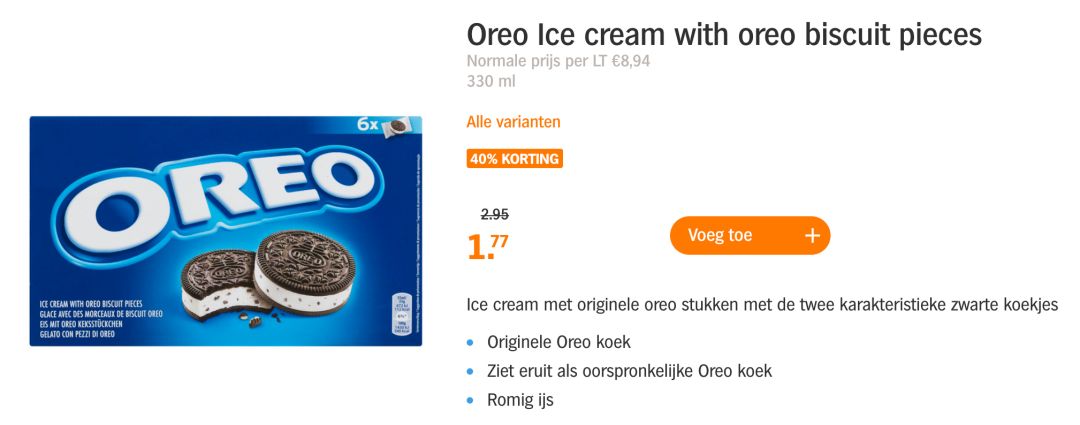The height and width of the screenshot is (425, 1080).
Task: Click the product description sentence
Action: coord(762,305)
